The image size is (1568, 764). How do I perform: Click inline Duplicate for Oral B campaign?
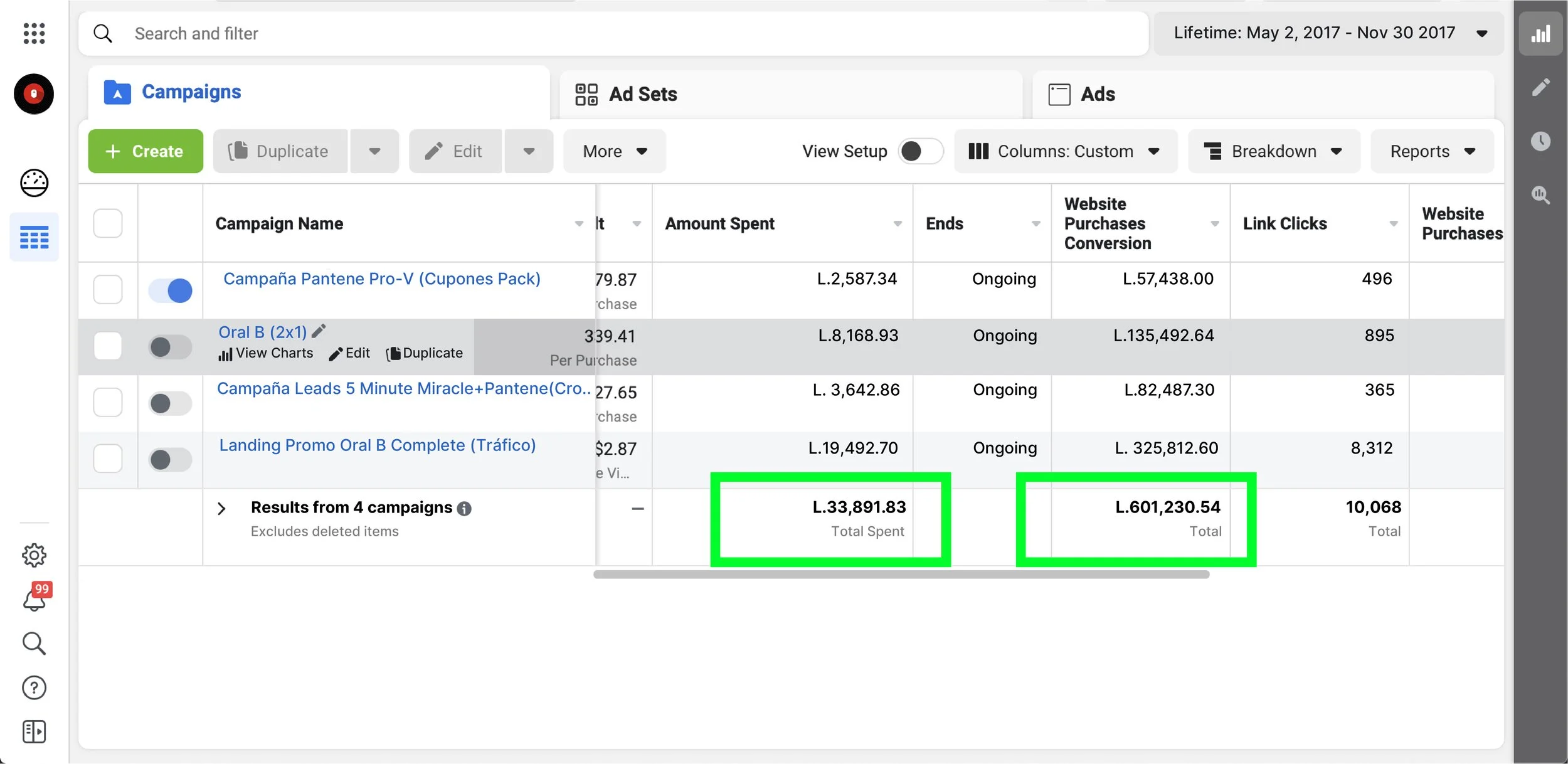(x=425, y=353)
